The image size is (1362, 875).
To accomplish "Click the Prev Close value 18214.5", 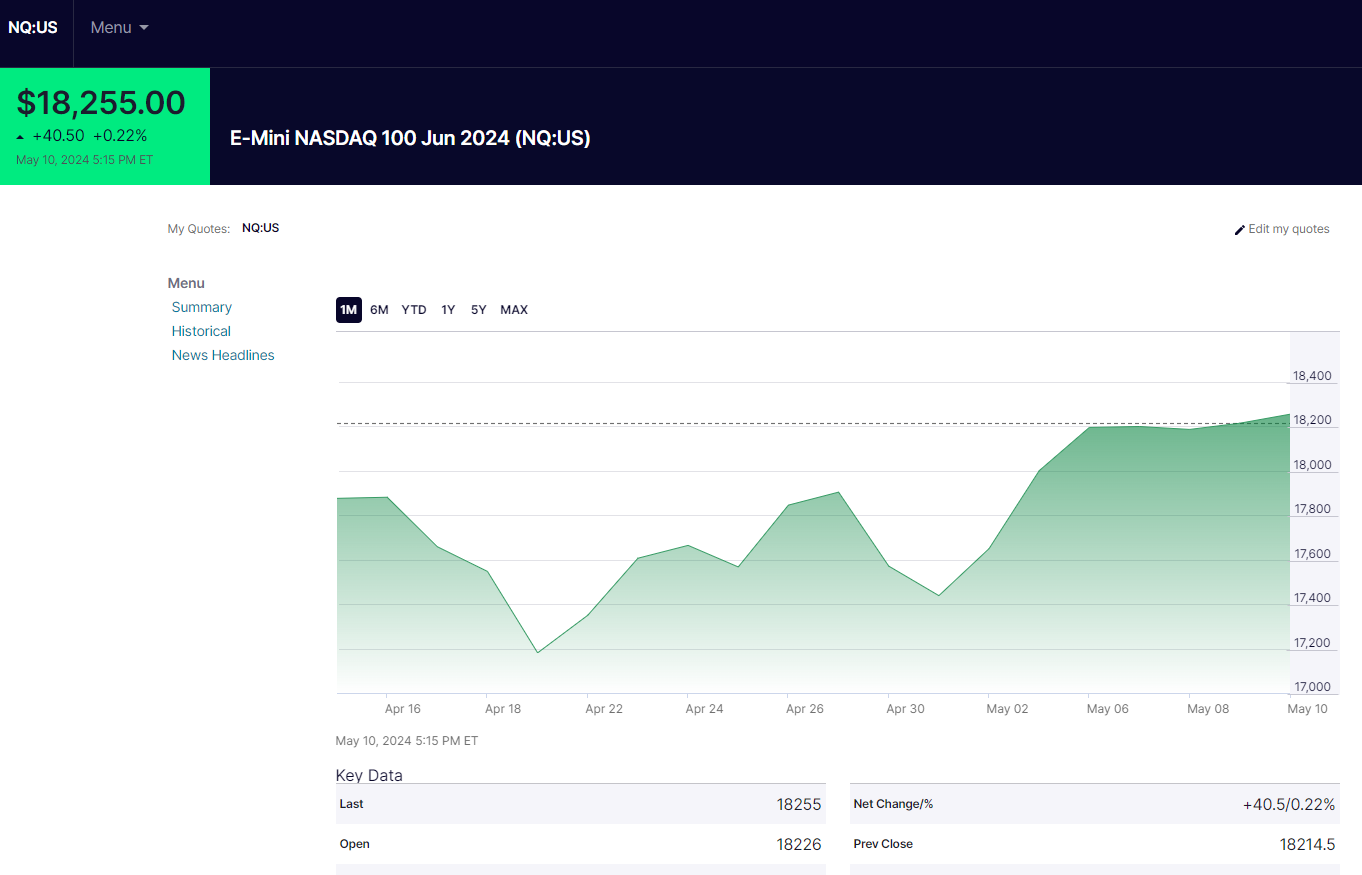I will point(1307,844).
